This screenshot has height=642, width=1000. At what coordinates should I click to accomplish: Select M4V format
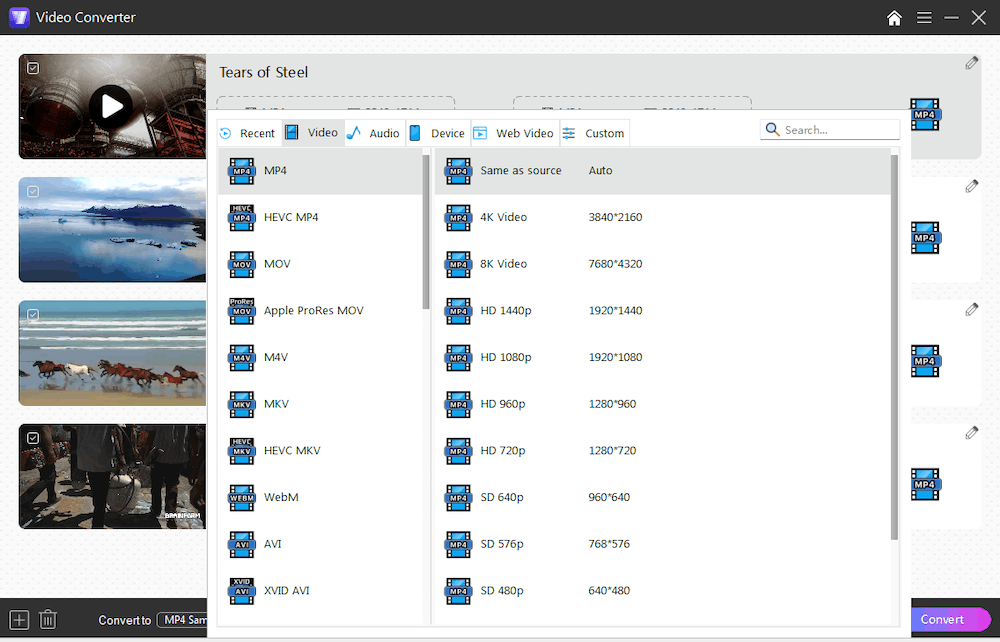[320, 357]
